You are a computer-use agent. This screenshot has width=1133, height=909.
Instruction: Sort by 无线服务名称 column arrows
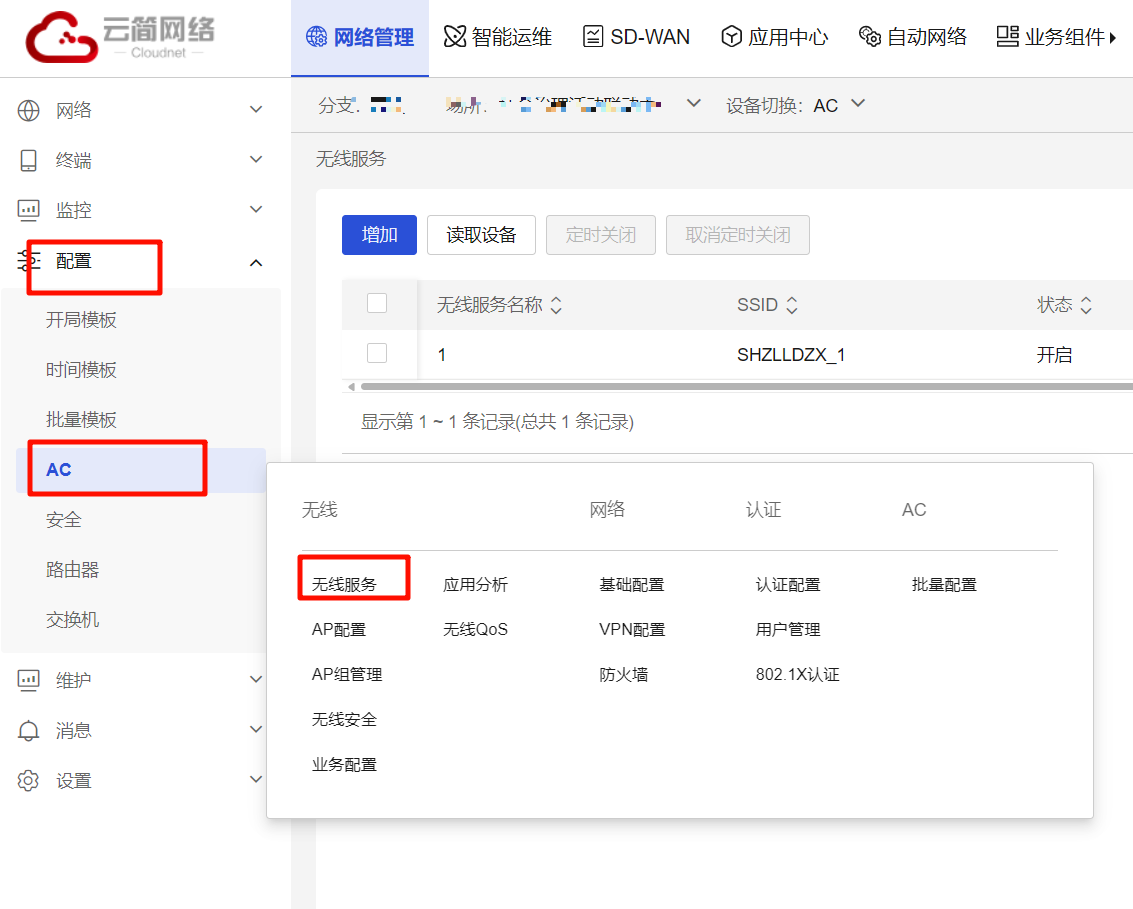click(x=556, y=305)
